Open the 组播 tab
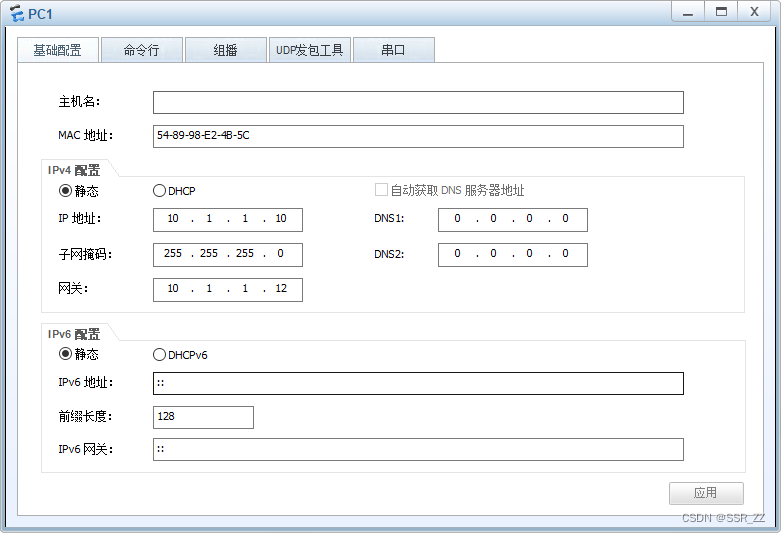Viewport: 781px width, 533px height. tap(226, 50)
